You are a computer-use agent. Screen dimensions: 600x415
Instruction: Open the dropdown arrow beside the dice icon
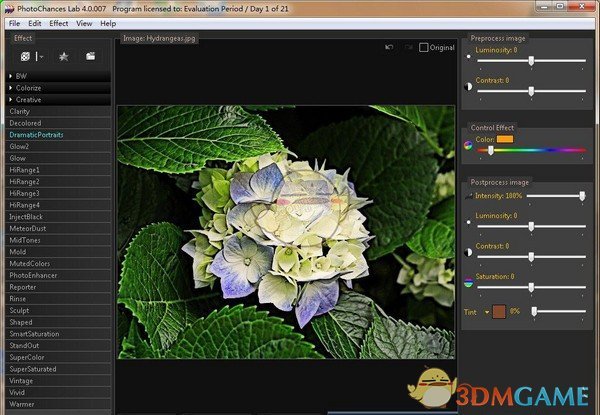pyautogui.click(x=39, y=57)
